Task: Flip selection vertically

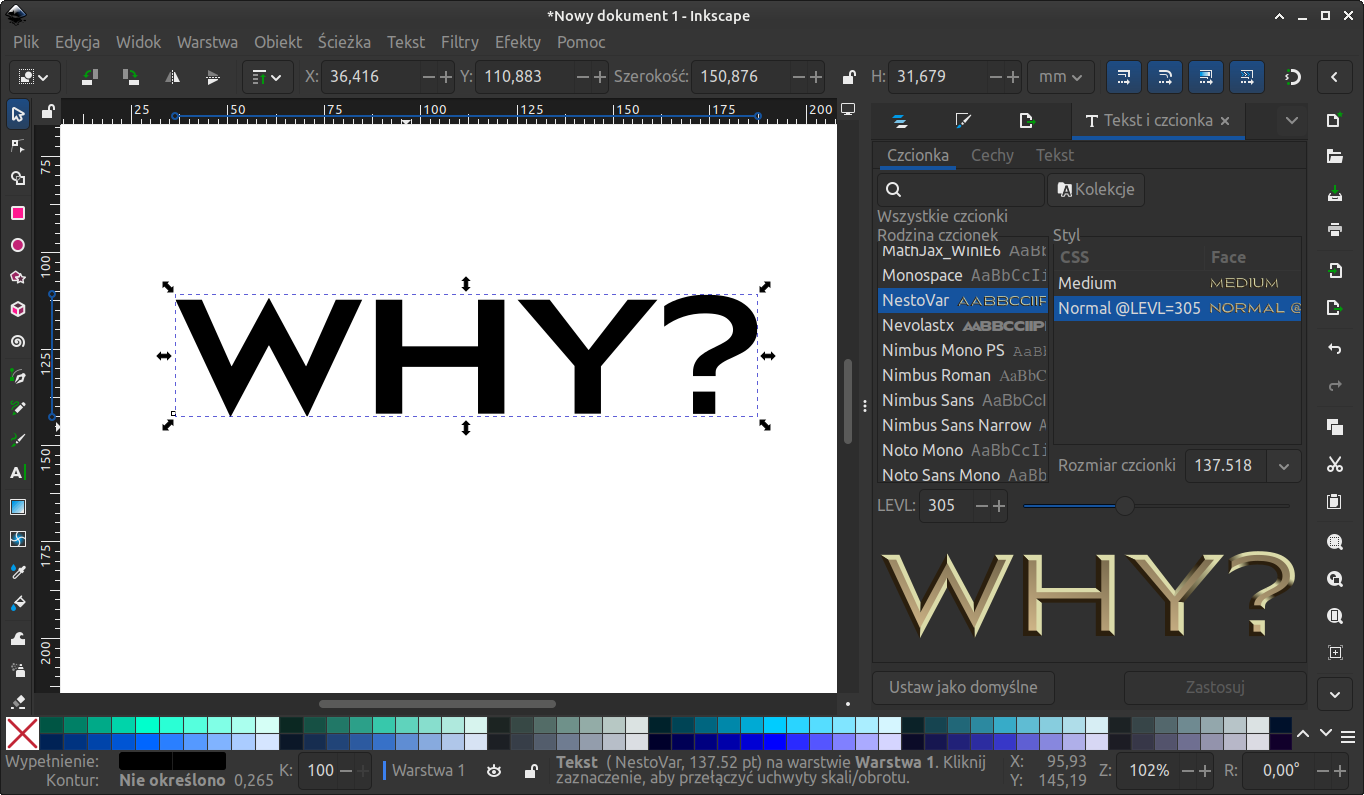Action: click(212, 76)
